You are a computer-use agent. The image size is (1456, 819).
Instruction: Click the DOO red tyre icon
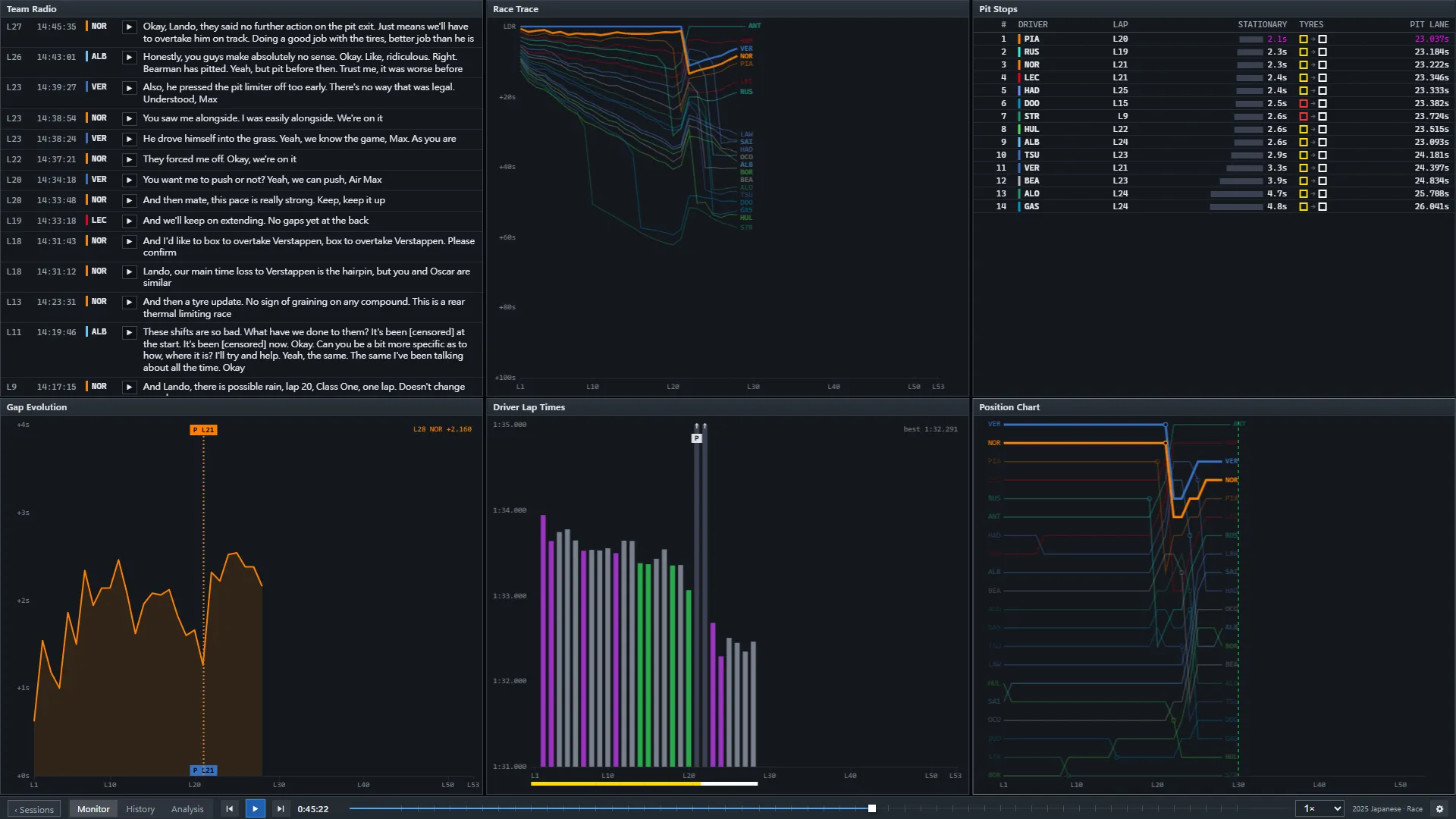pos(1304,104)
